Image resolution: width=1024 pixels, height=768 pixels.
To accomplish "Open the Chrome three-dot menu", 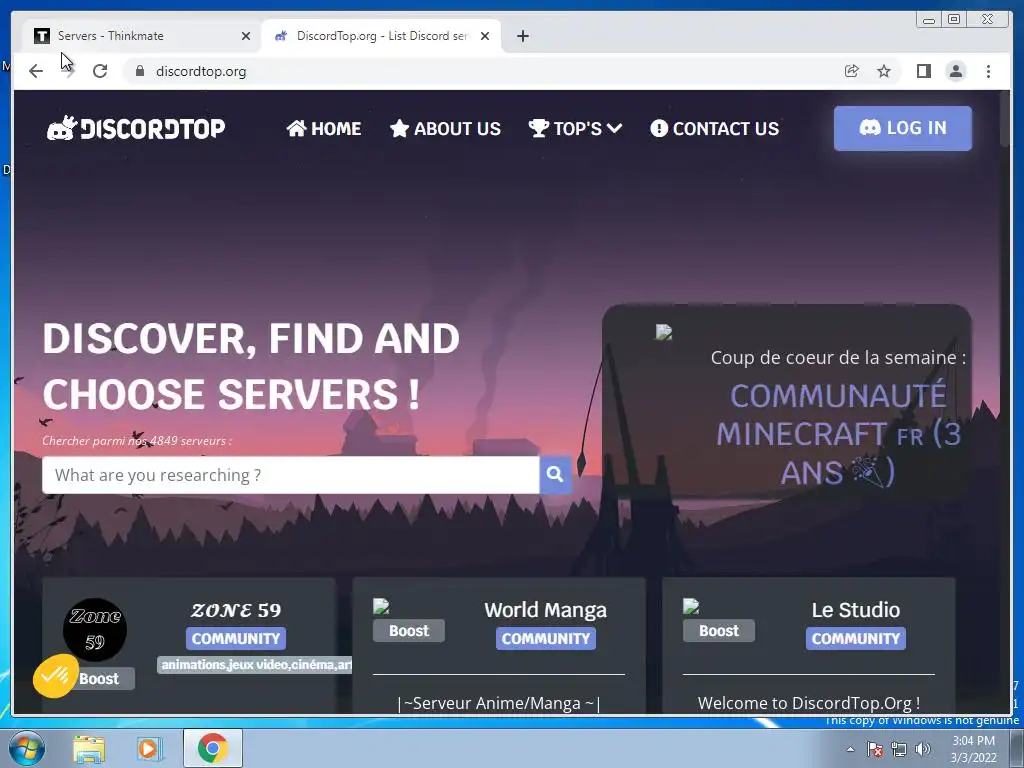I will [988, 71].
